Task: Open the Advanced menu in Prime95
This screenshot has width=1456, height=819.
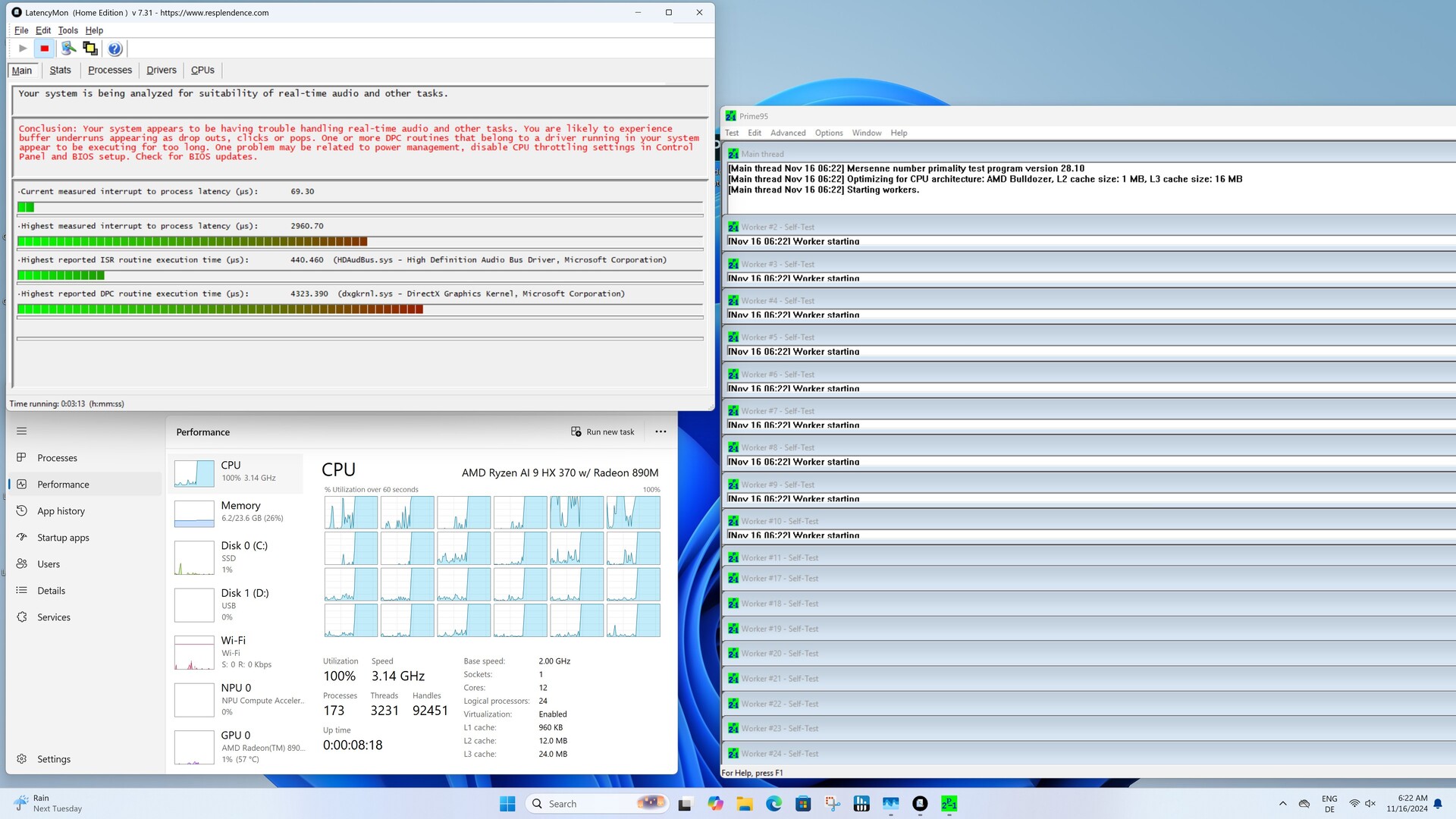Action: 788,133
